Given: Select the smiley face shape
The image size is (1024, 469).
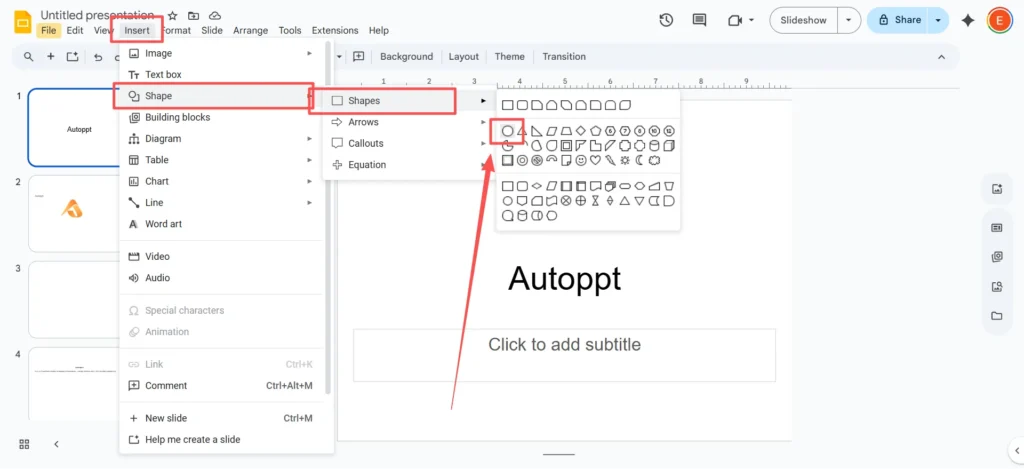Looking at the screenshot, I should tap(581, 160).
